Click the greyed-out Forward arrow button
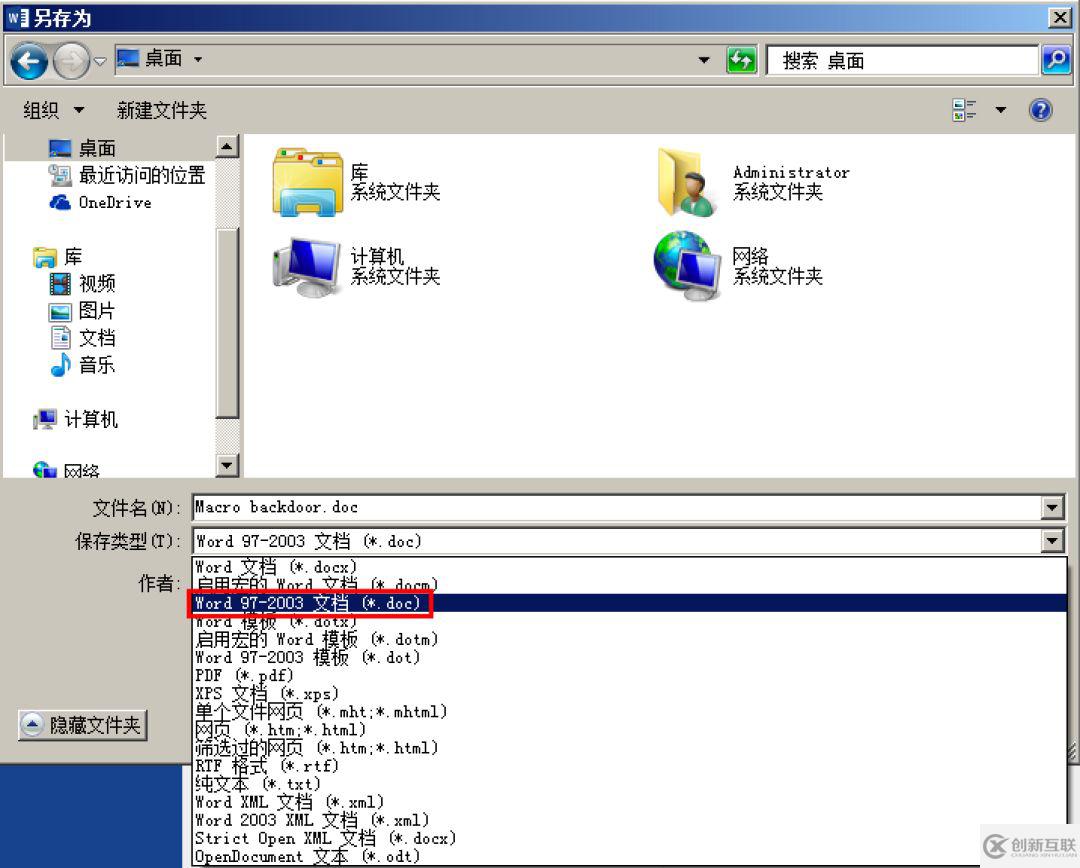The height and width of the screenshot is (868, 1080). tap(71, 61)
